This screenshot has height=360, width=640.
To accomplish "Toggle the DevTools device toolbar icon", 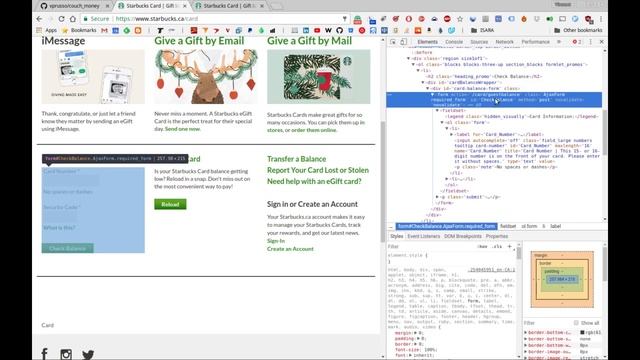I will click(x=403, y=42).
